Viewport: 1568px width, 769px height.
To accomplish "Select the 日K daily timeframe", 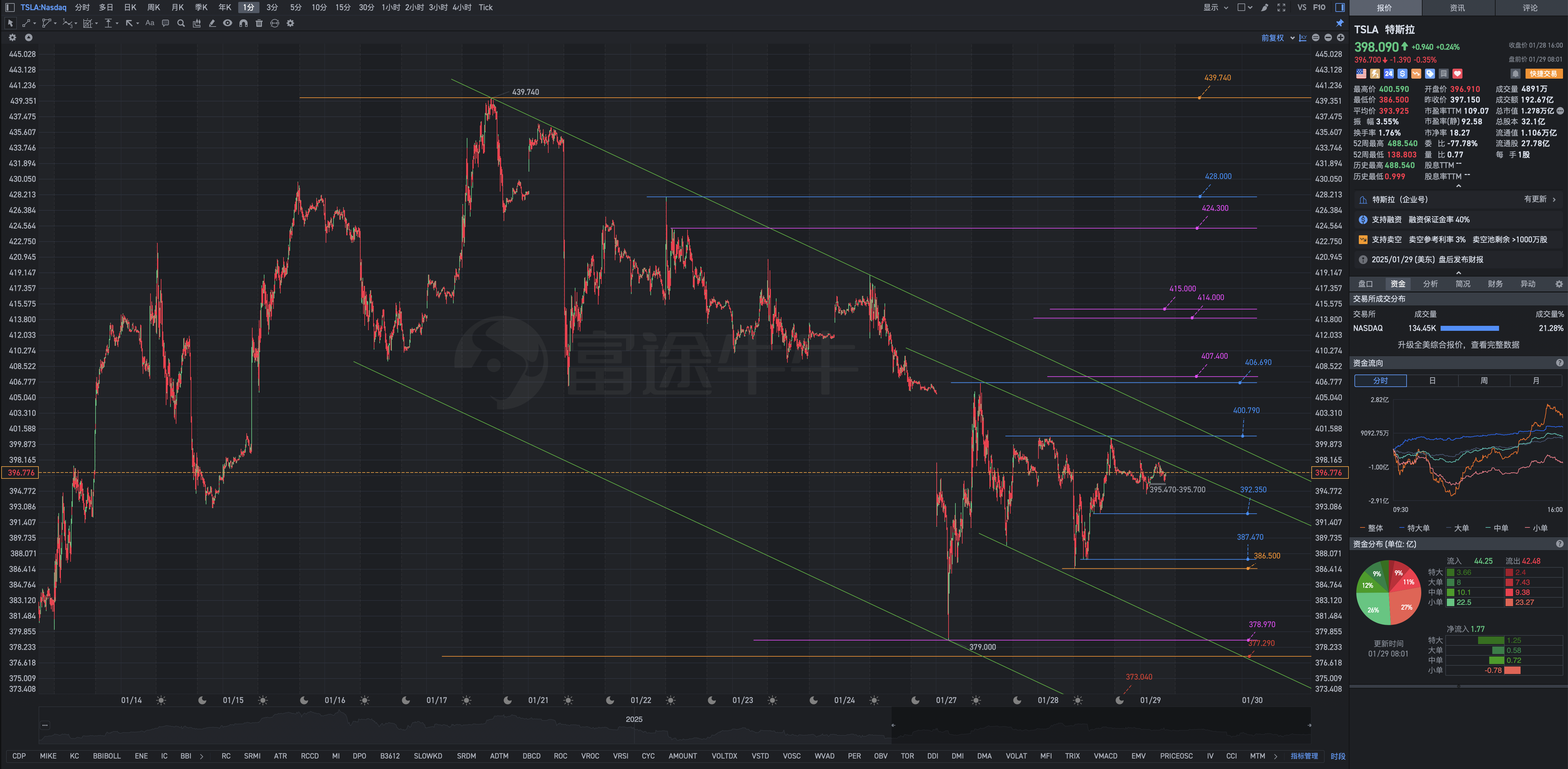I will coord(130,7).
